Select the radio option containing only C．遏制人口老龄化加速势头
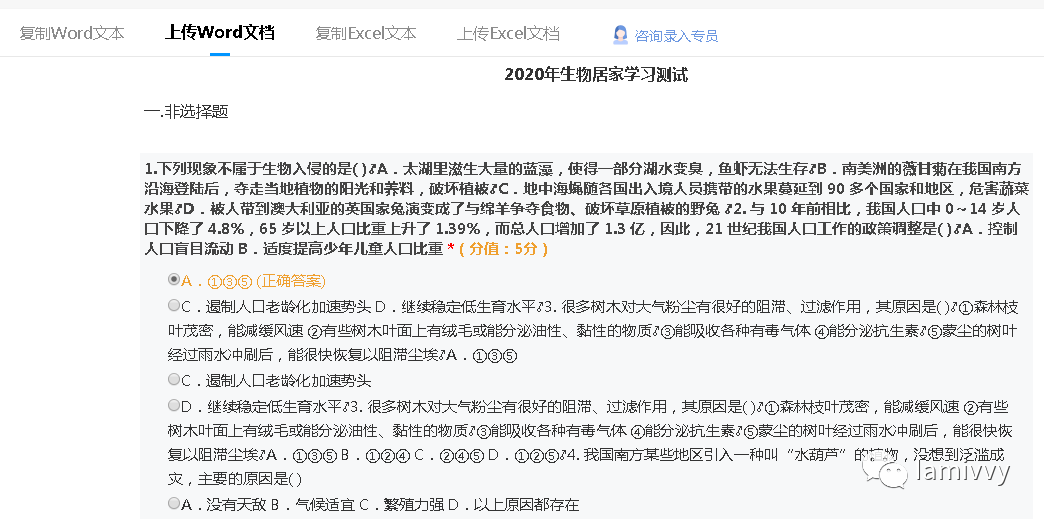Screen dimensions: 1044x519 click(x=174, y=380)
